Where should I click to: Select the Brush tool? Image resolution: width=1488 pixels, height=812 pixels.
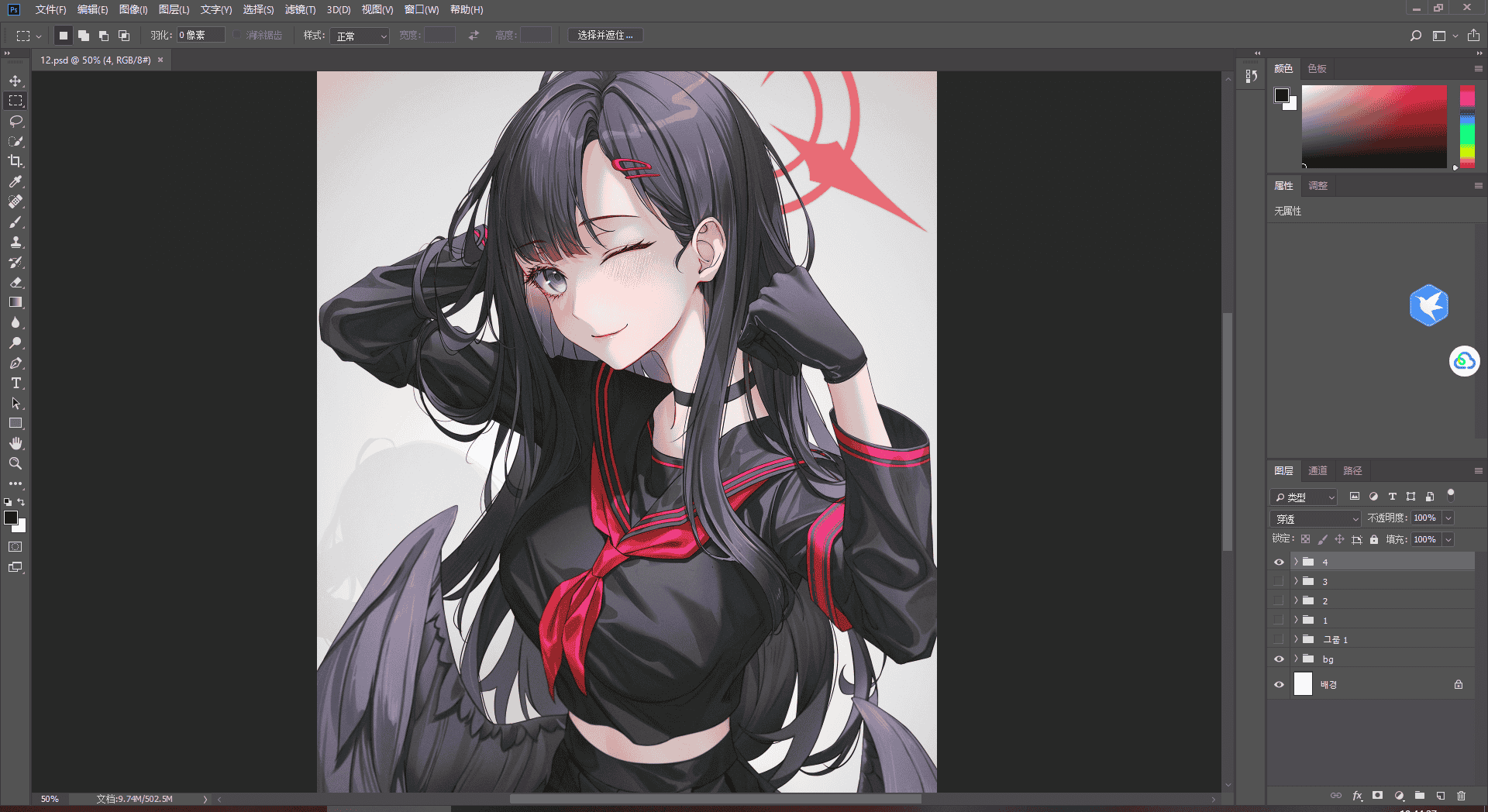coord(15,222)
